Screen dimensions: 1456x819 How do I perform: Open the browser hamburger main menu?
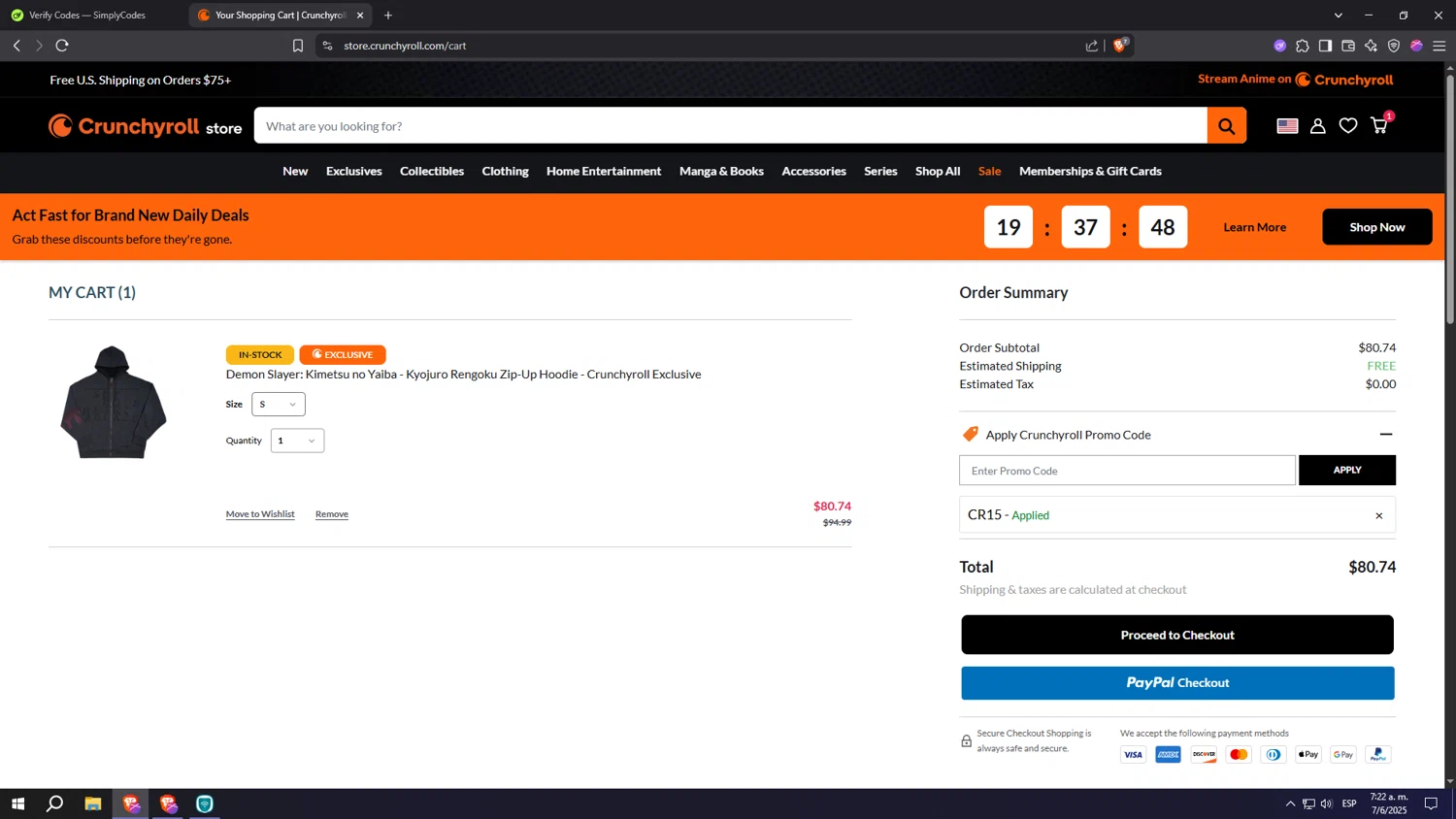pos(1439,46)
